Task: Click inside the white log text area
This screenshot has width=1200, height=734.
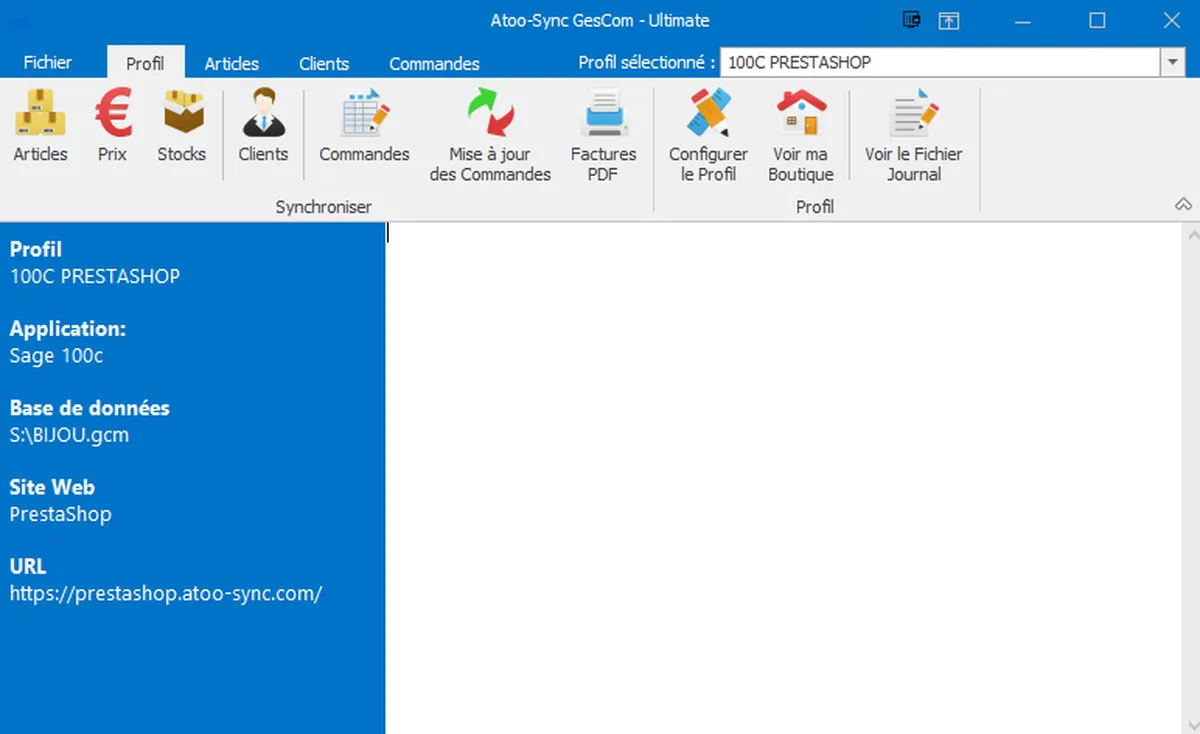Action: pyautogui.click(x=783, y=478)
